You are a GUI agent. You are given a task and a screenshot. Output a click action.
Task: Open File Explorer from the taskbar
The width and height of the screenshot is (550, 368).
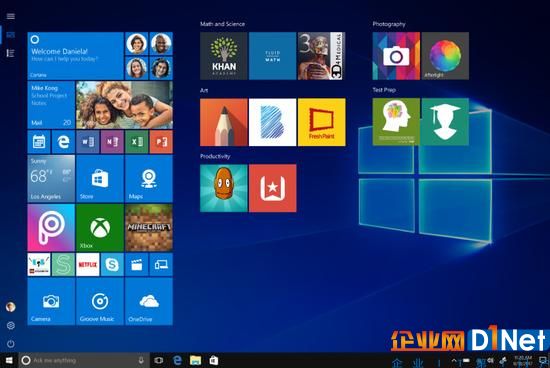point(195,360)
